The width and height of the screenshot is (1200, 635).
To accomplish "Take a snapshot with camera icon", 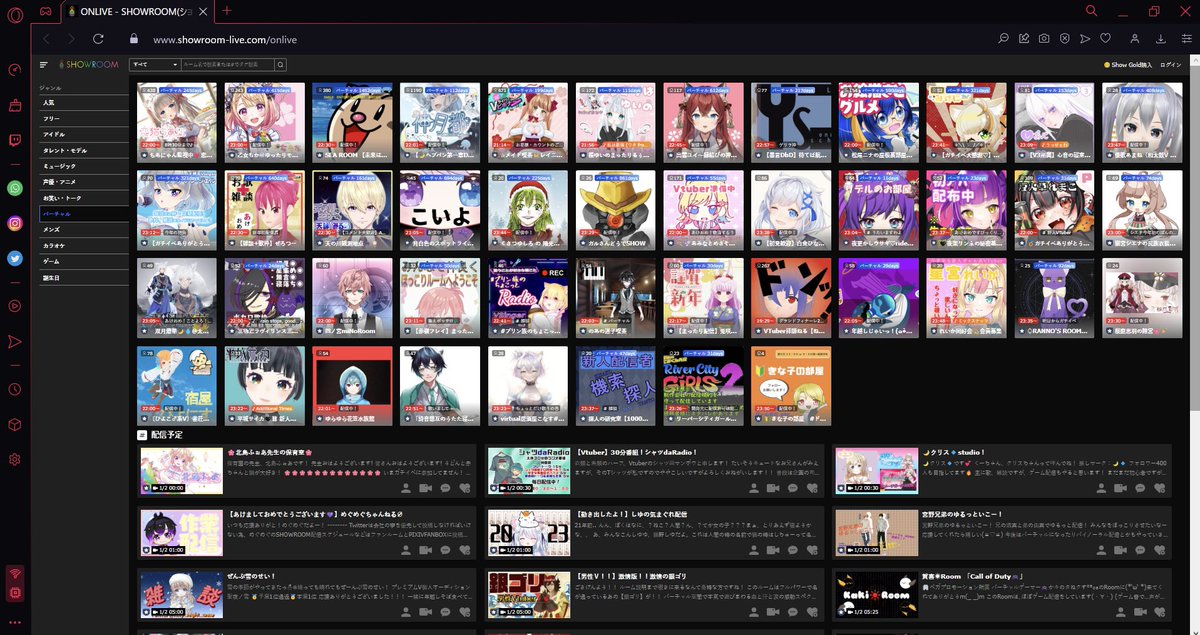I will [x=1044, y=39].
